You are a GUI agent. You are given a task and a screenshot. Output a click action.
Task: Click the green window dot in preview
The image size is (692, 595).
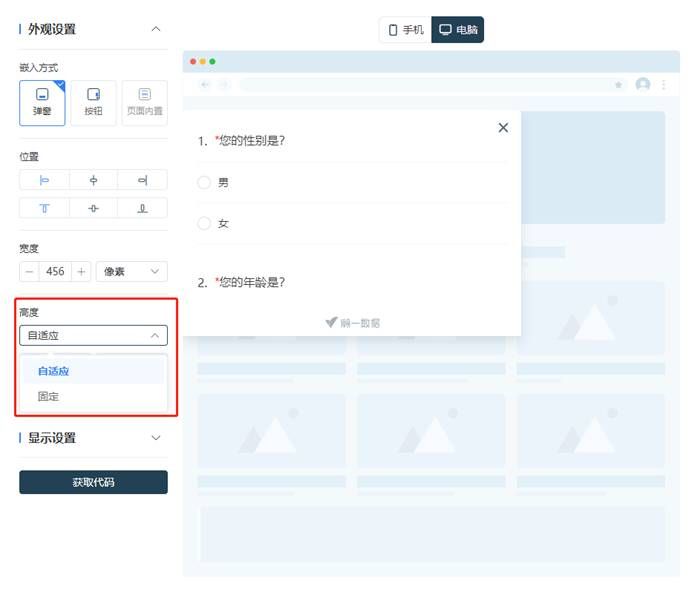click(x=212, y=61)
